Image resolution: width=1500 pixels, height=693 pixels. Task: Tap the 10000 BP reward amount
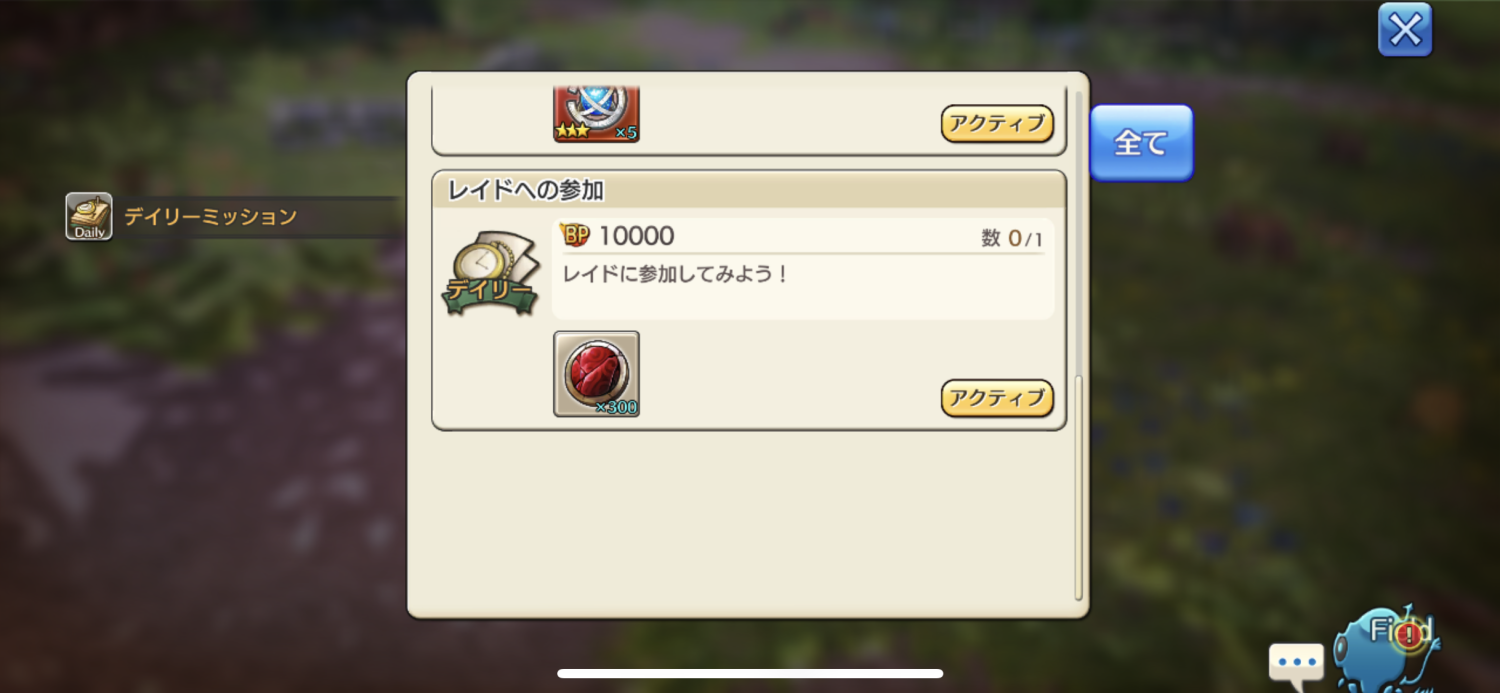(636, 236)
